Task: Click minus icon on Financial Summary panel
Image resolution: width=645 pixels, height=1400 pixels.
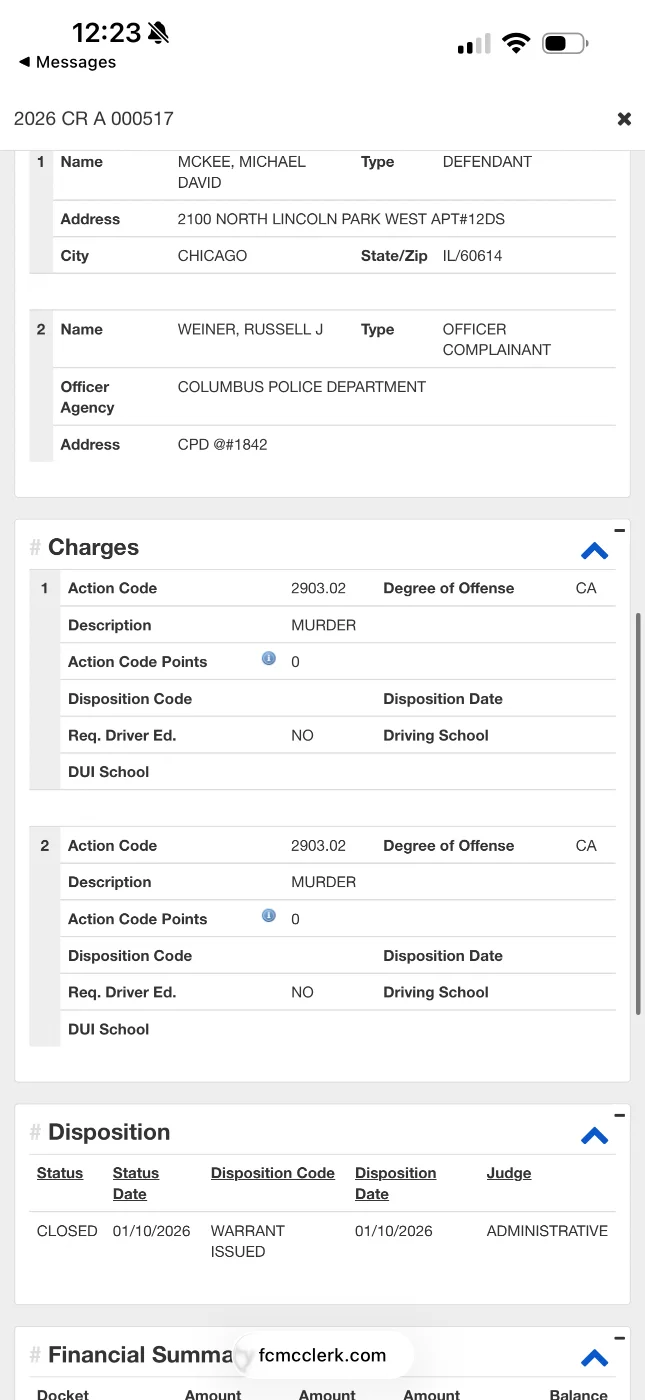Action: pyautogui.click(x=619, y=1338)
